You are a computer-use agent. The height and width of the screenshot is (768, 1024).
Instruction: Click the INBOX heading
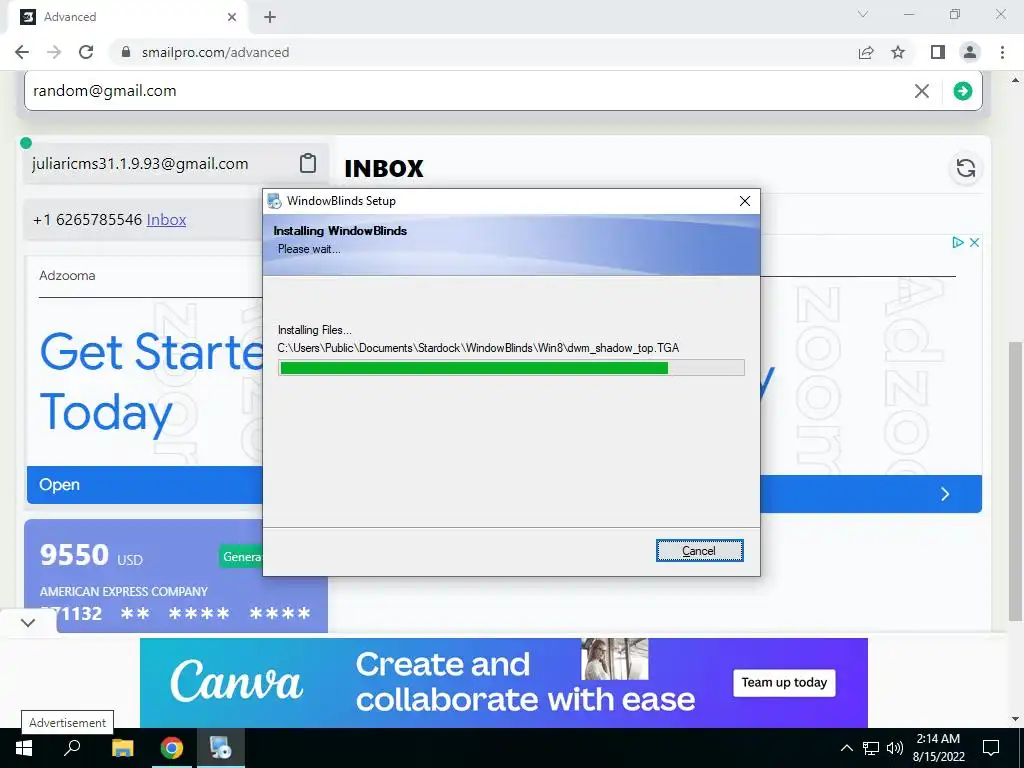(x=384, y=168)
